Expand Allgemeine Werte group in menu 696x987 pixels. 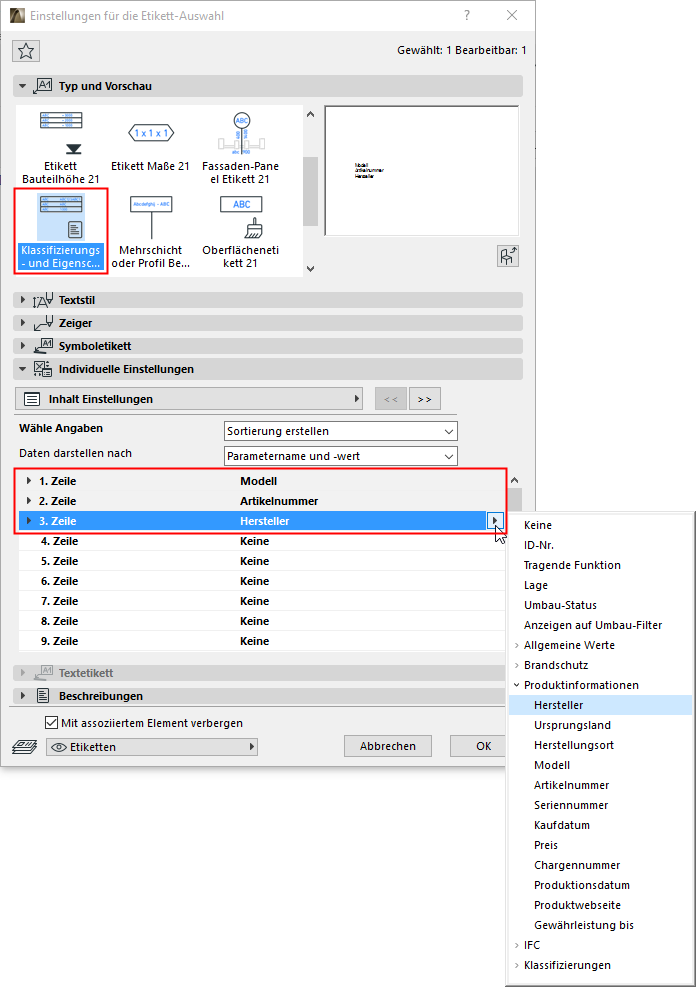517,645
